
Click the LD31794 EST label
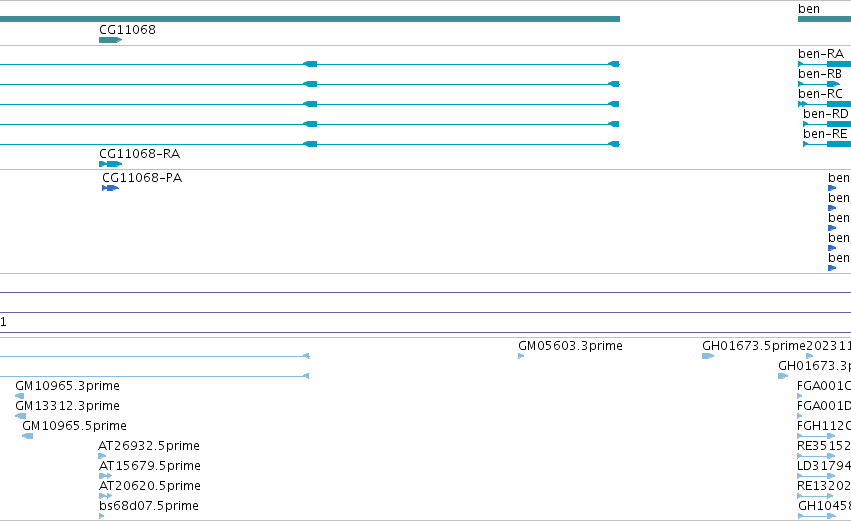click(x=824, y=466)
